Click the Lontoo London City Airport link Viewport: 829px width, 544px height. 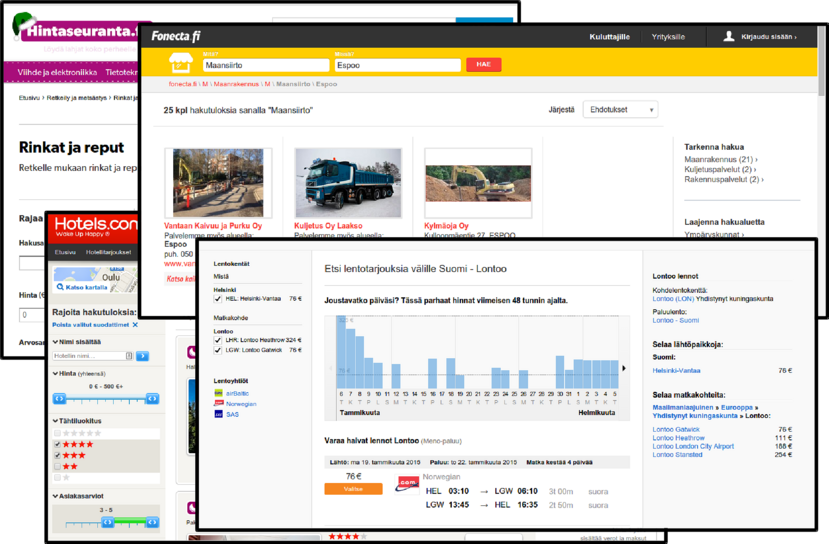(x=693, y=446)
